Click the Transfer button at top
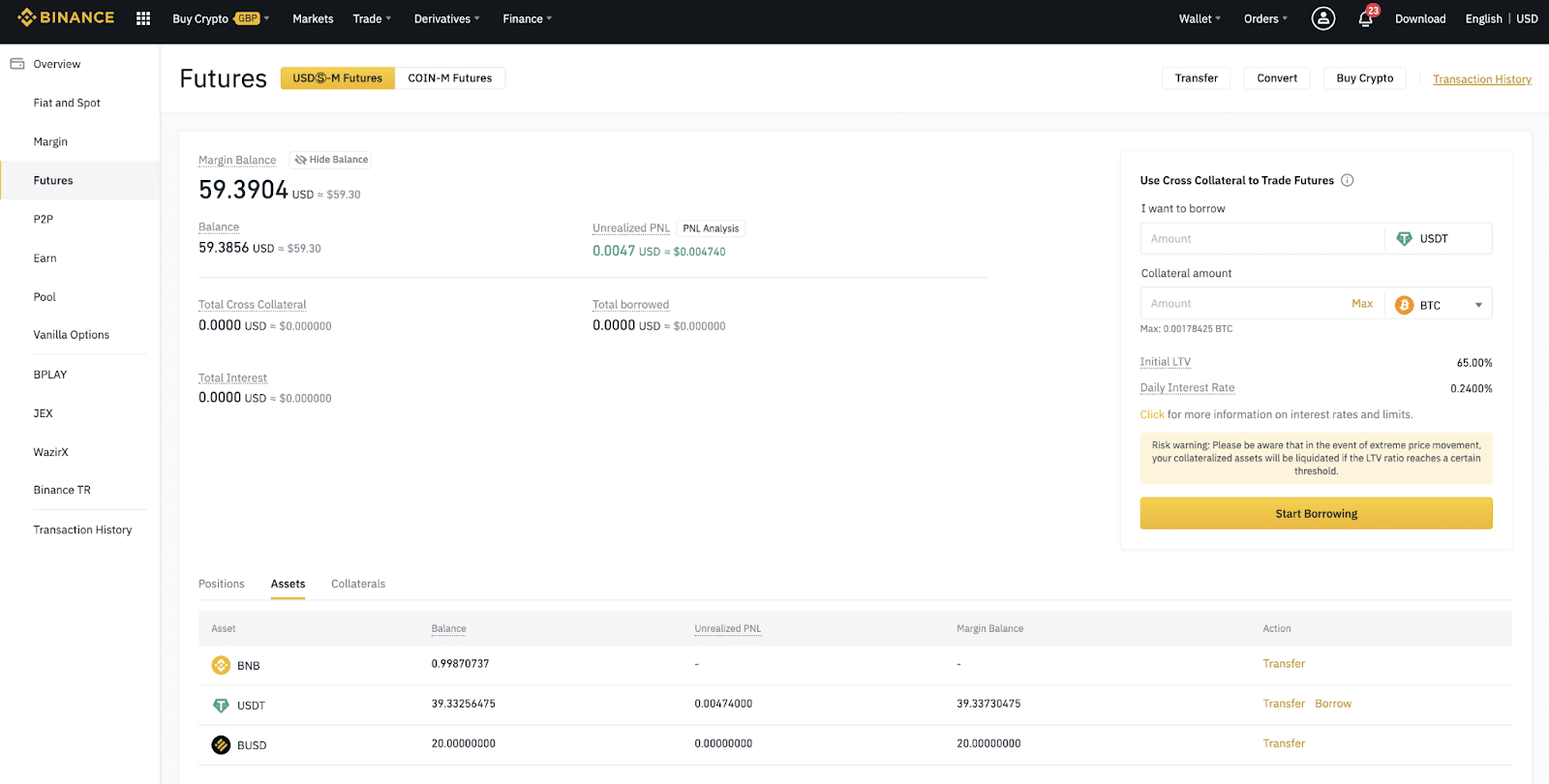 coord(1197,78)
